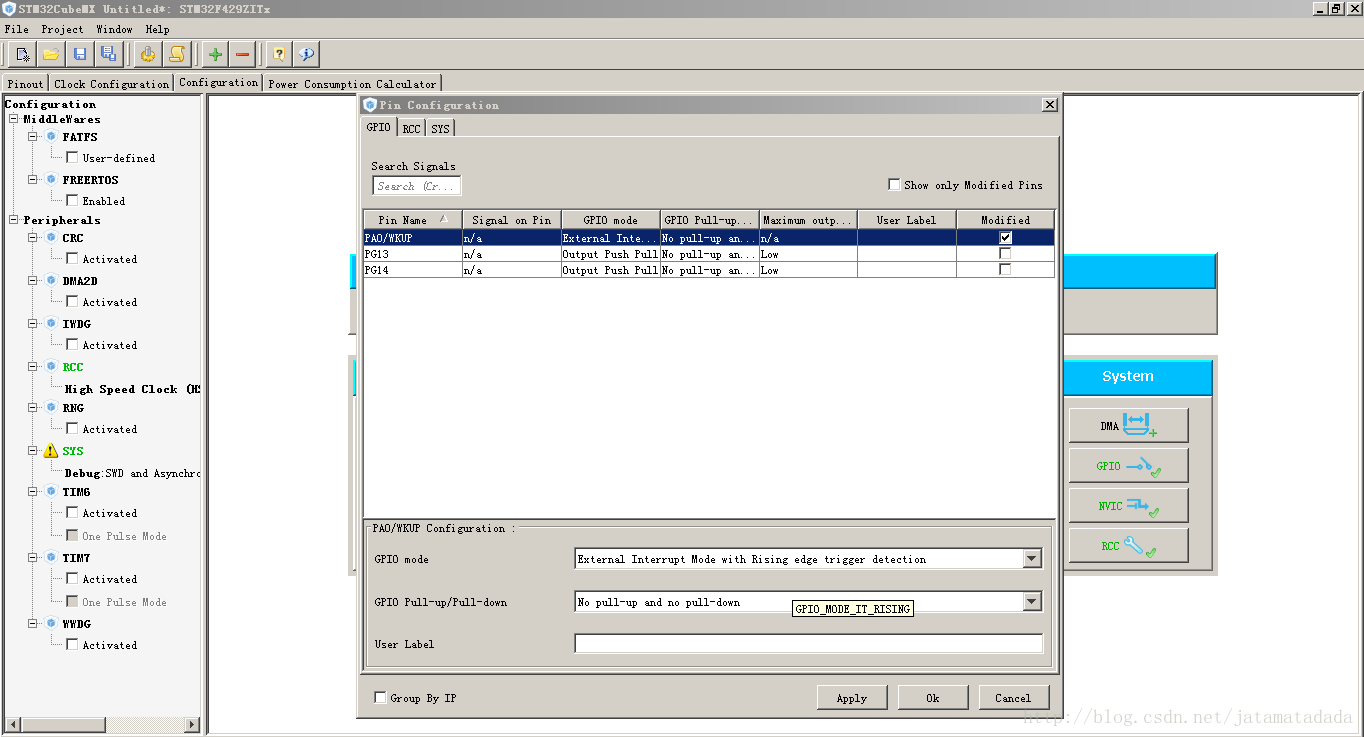Save the project with the single floppy icon
The height and width of the screenshot is (737, 1364).
point(80,54)
